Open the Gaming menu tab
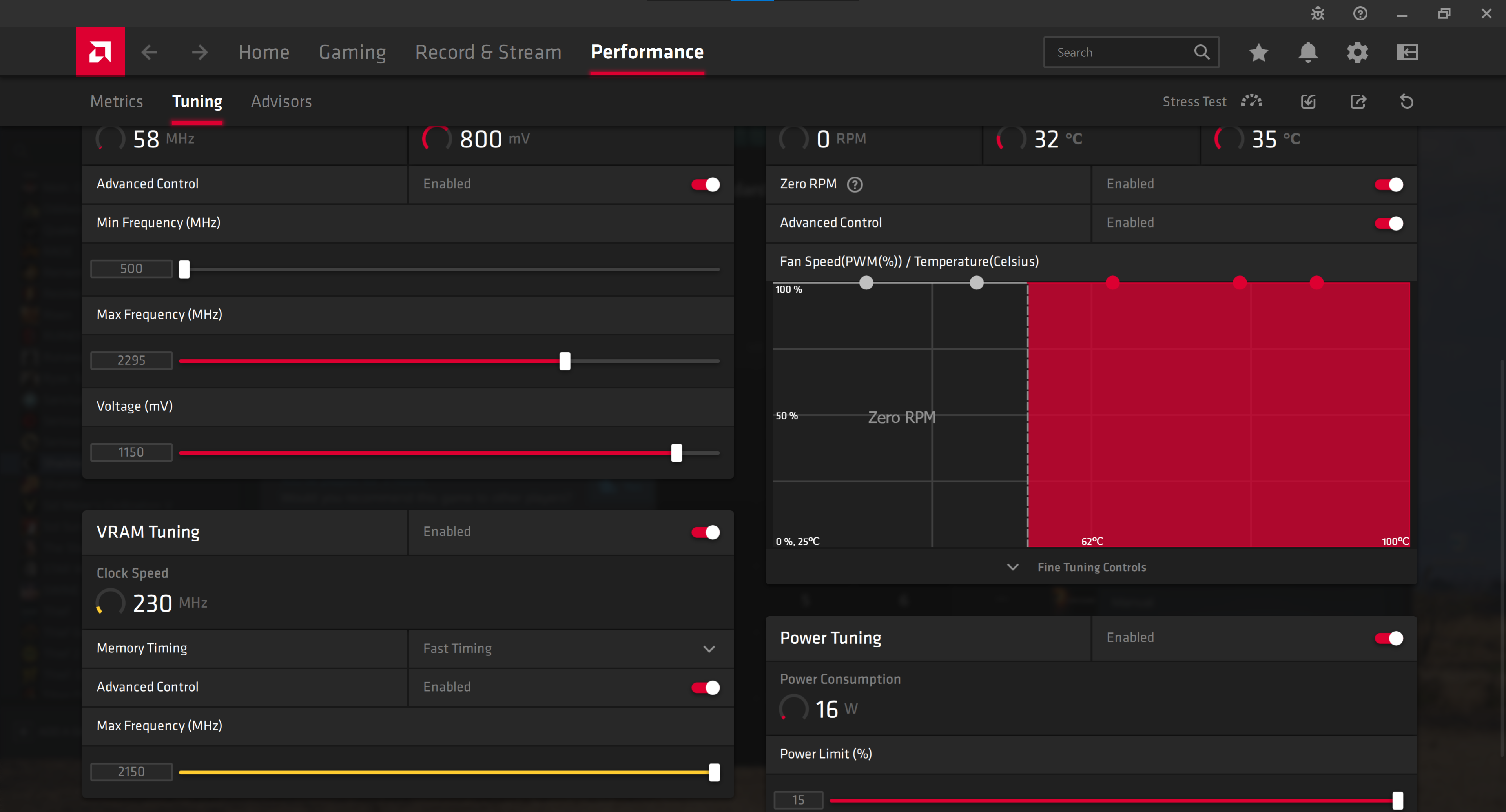Viewport: 1506px width, 812px height. pyautogui.click(x=352, y=52)
